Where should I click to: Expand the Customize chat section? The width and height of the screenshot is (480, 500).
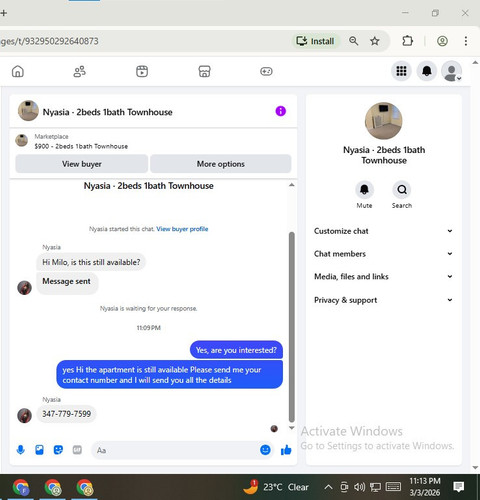click(x=383, y=231)
